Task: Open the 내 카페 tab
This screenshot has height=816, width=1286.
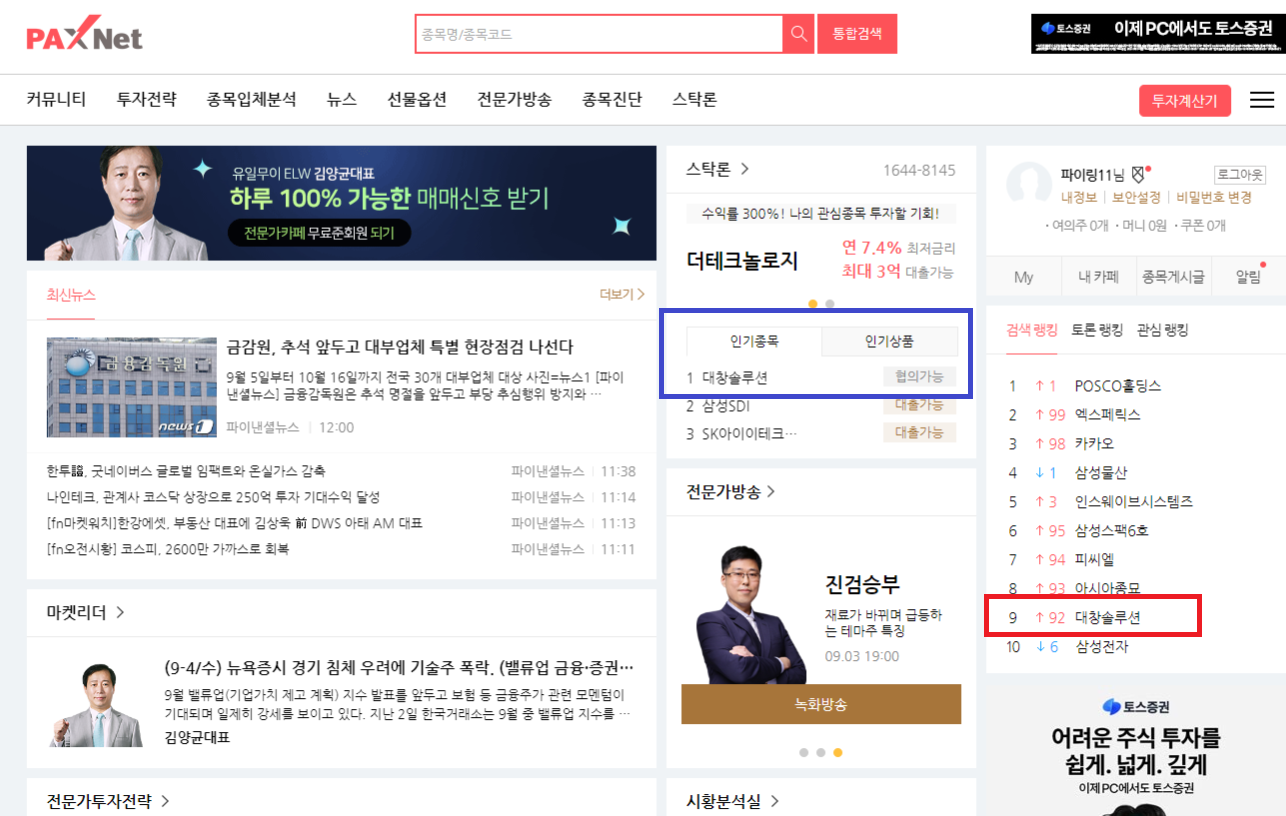Action: click(x=1098, y=277)
